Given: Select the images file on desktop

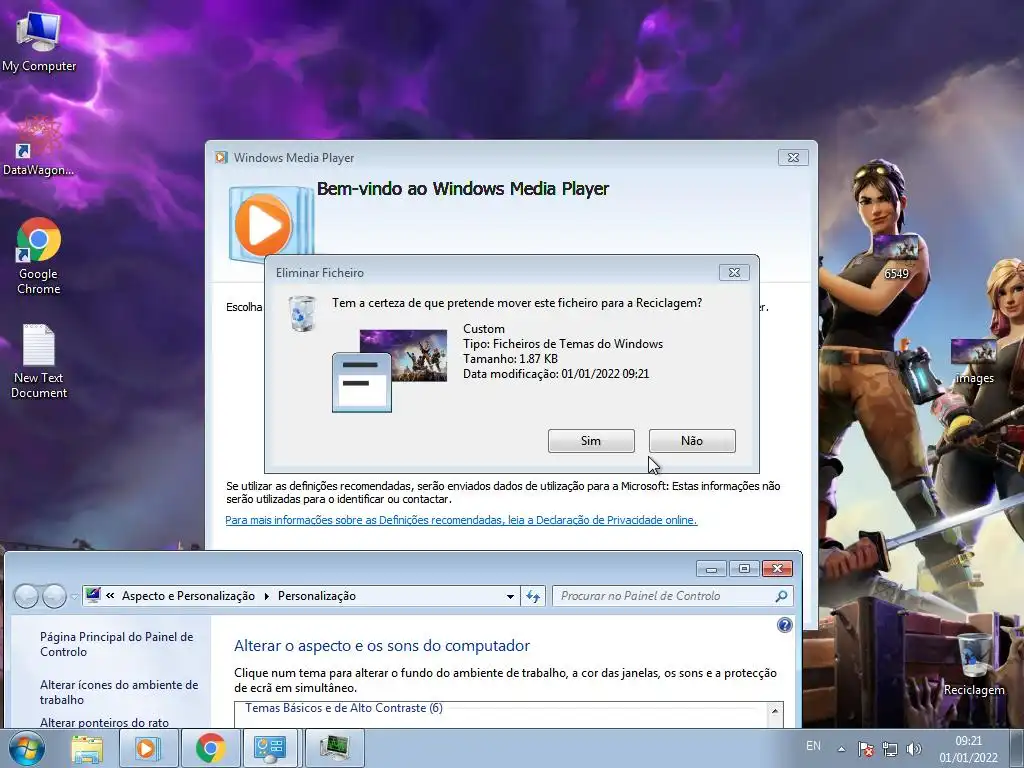Looking at the screenshot, I should coord(974,361).
